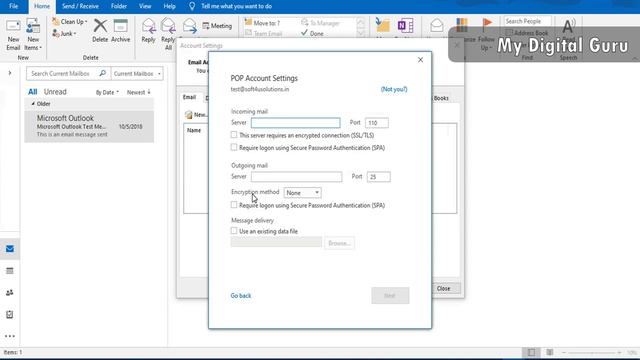Expand the folder pane chevron
The height and width of the screenshot is (360, 640).
click(x=10, y=73)
